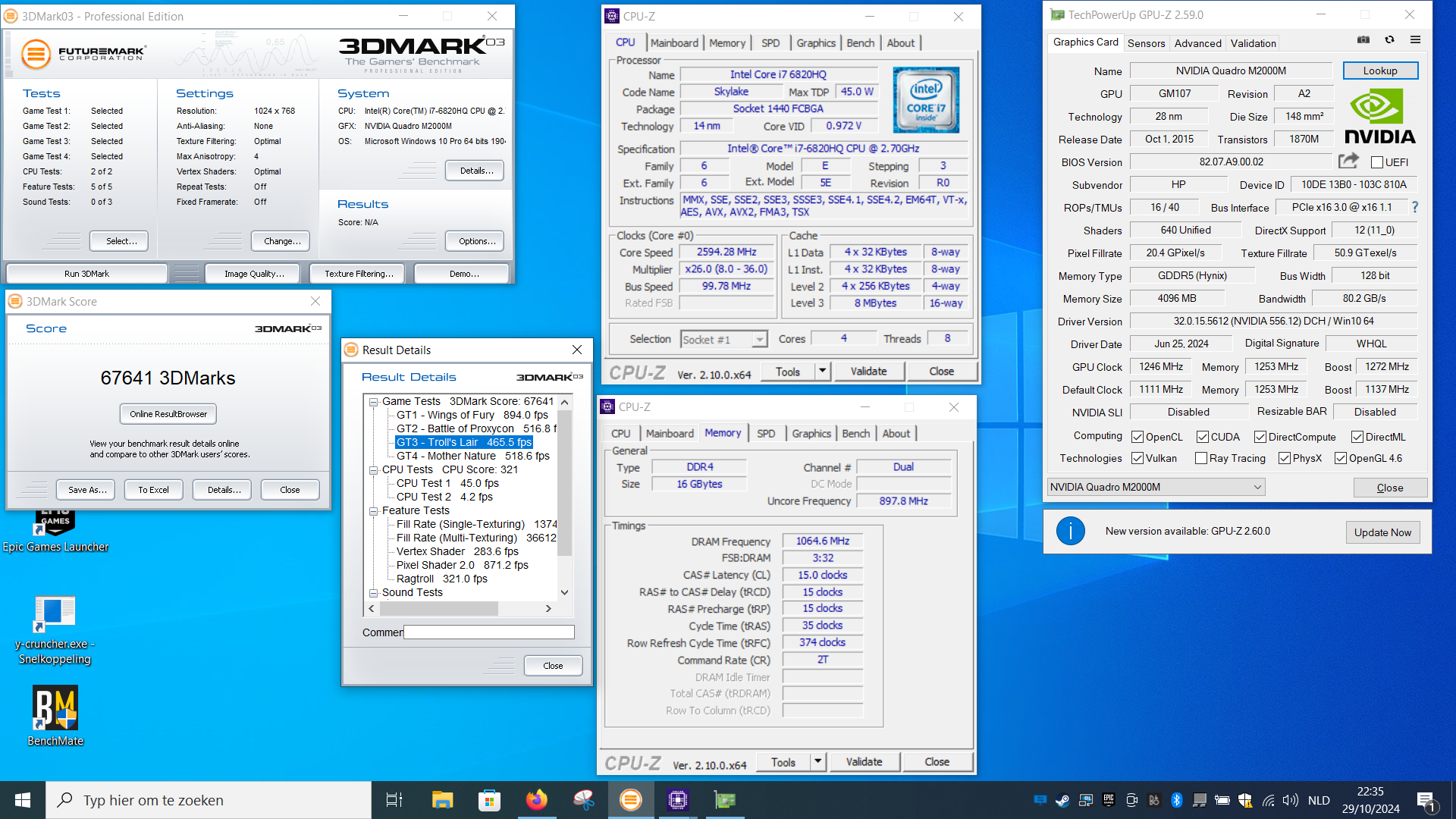The width and height of the screenshot is (1456, 819).
Task: Click the Lookup button in GPU-Z
Action: point(1380,71)
